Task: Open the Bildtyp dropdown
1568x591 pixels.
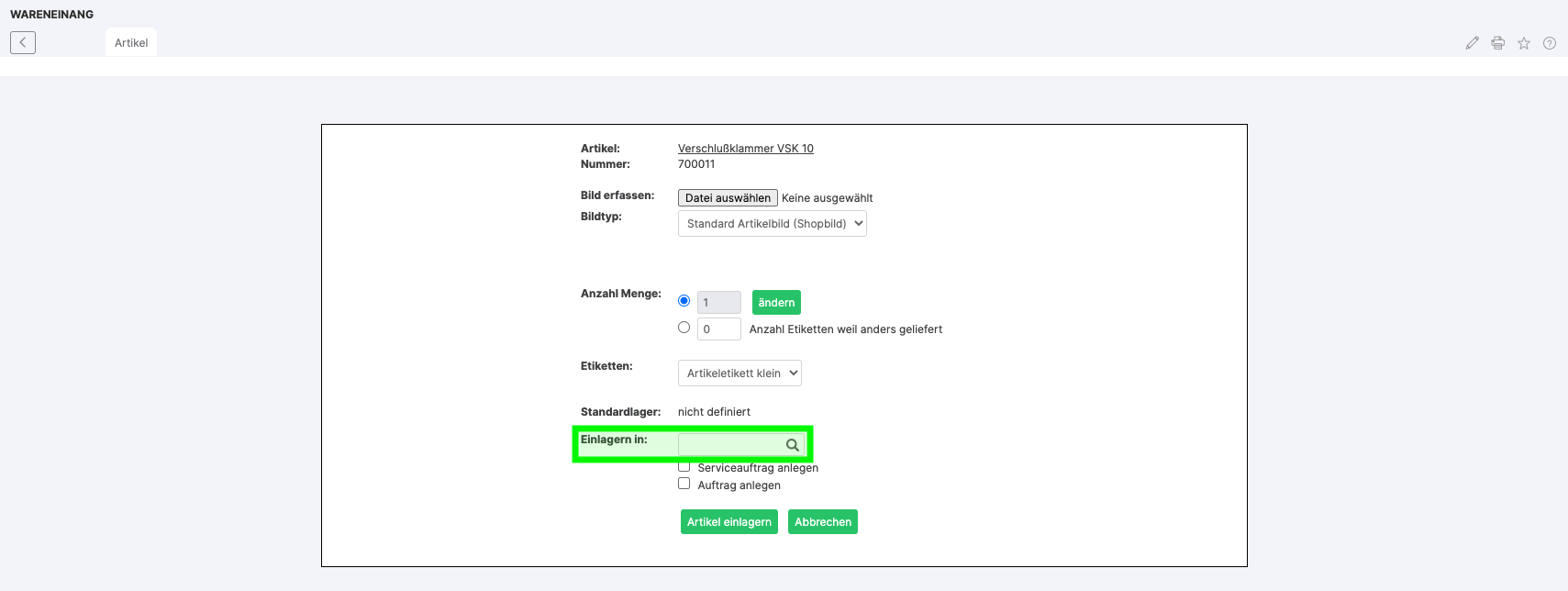Action: click(x=772, y=224)
